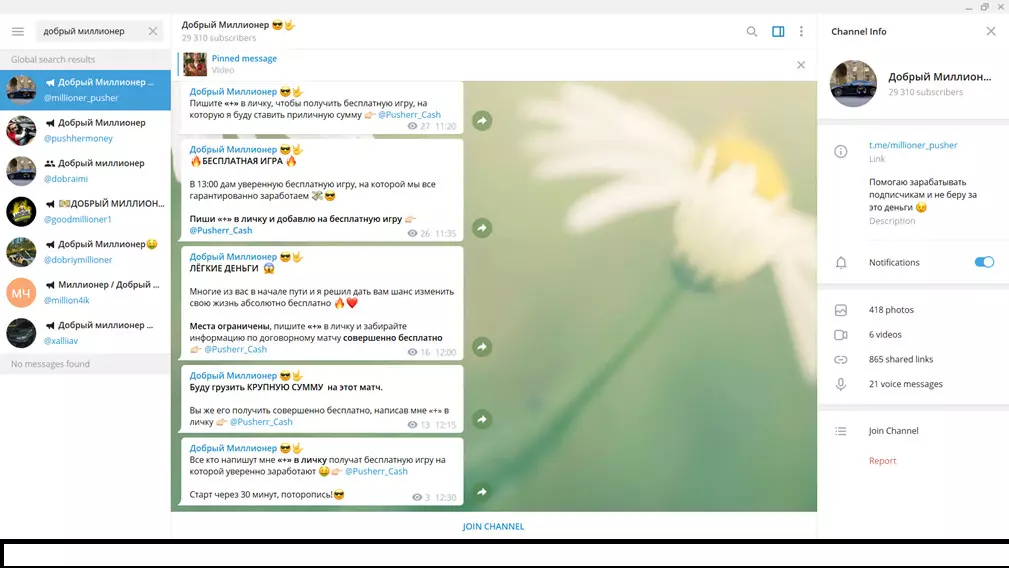The height and width of the screenshot is (568, 1009).
Task: Forward the message timed 11:20
Action: 482,121
